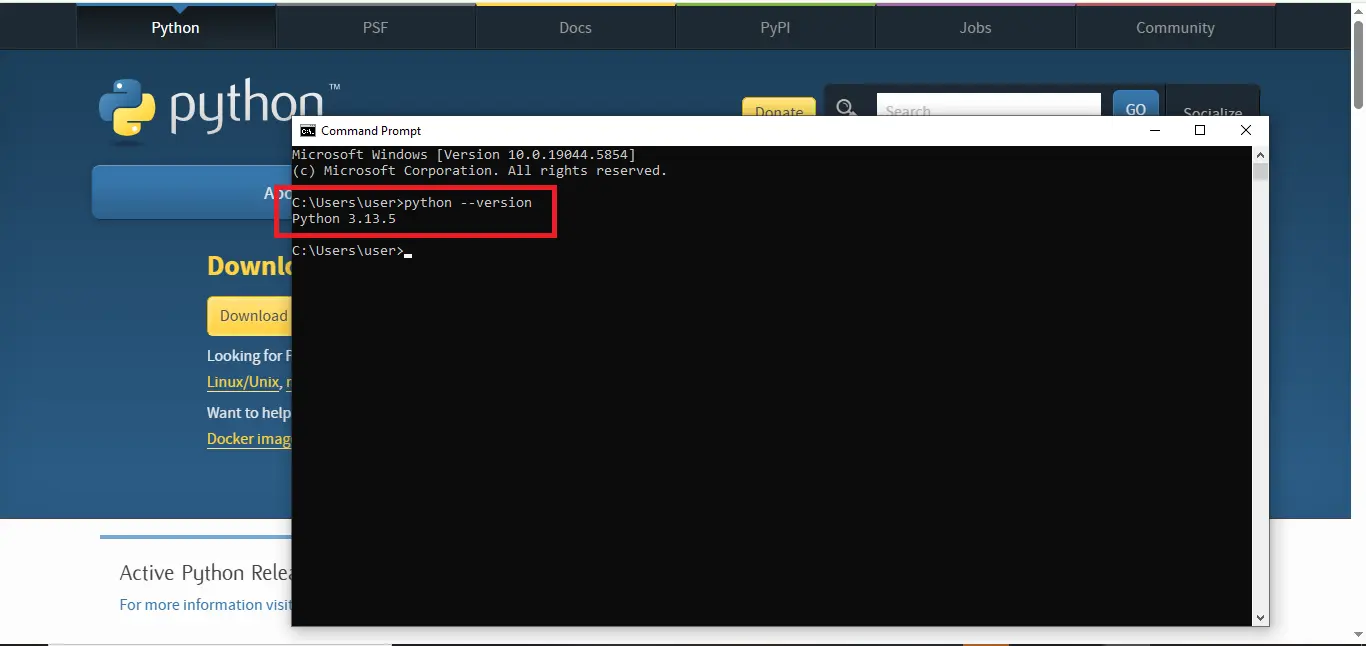The image size is (1366, 646).
Task: Click the 'Microsoft Windows [Version 10.0.19044.5854]' line
Action: point(464,155)
